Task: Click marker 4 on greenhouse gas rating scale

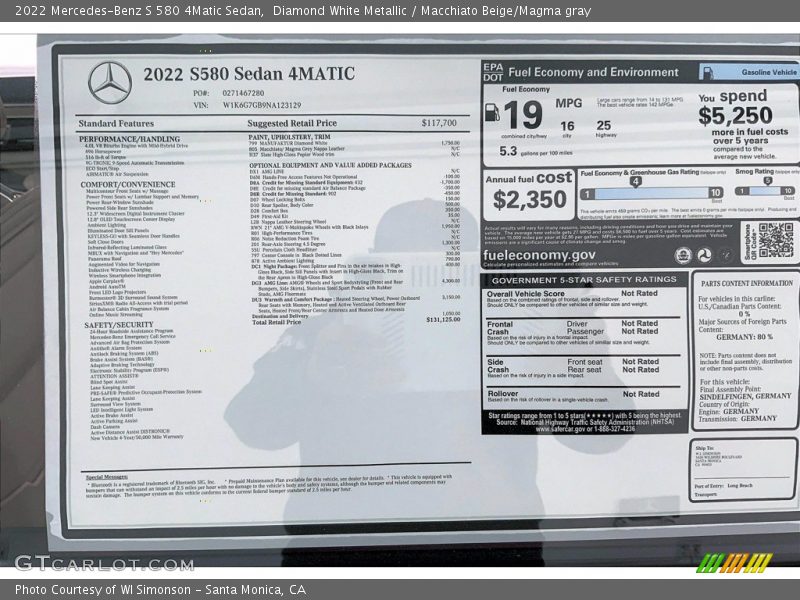Action: click(636, 181)
